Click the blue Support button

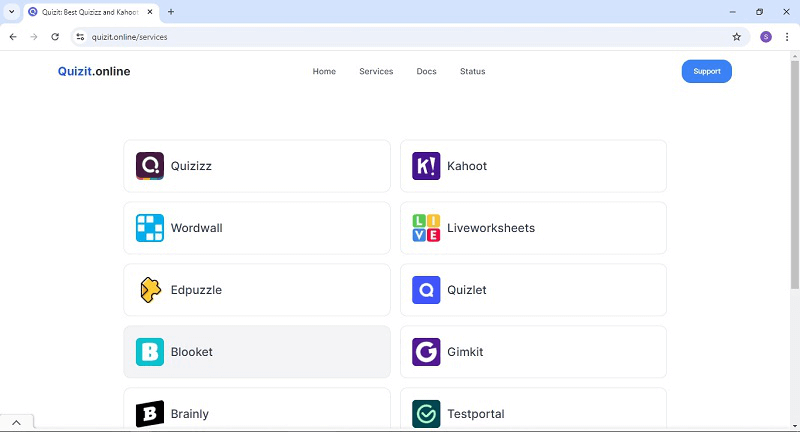706,72
